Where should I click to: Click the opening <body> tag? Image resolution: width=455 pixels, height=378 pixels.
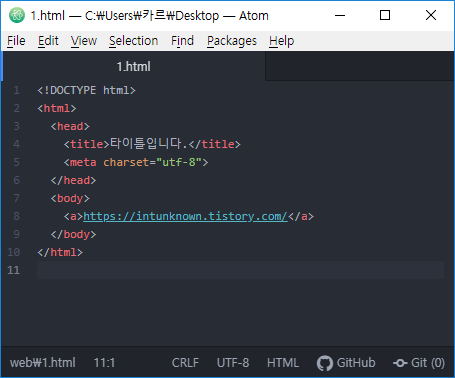click(x=70, y=198)
